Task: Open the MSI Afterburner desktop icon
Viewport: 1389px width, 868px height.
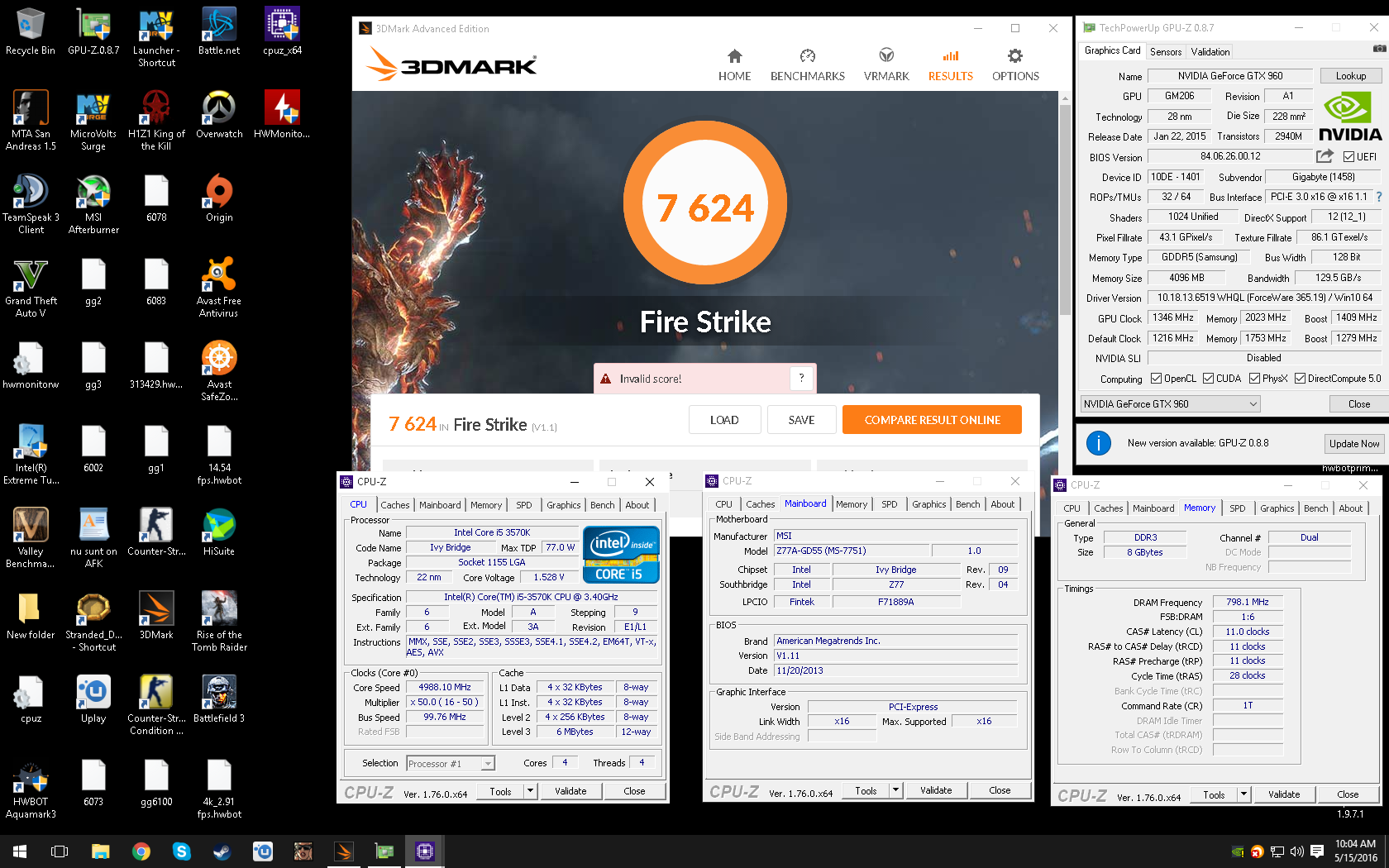Action: (93, 204)
